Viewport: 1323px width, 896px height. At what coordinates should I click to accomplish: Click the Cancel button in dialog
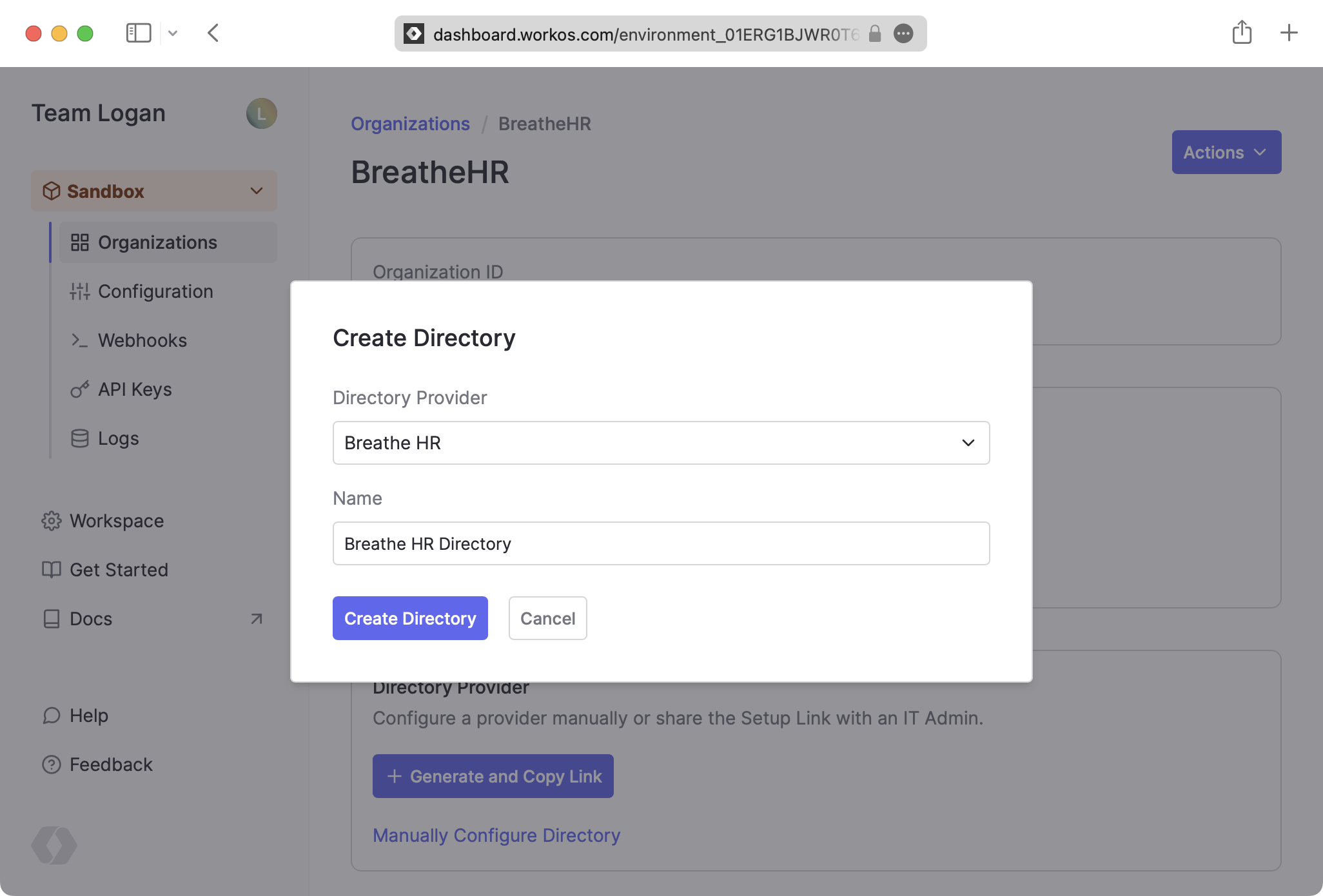[x=547, y=618]
